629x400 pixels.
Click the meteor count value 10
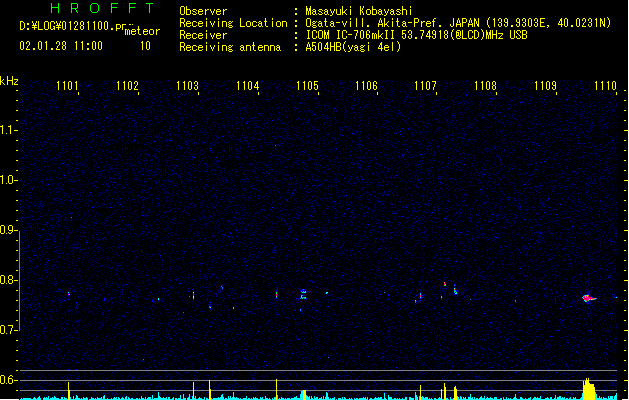[145, 46]
